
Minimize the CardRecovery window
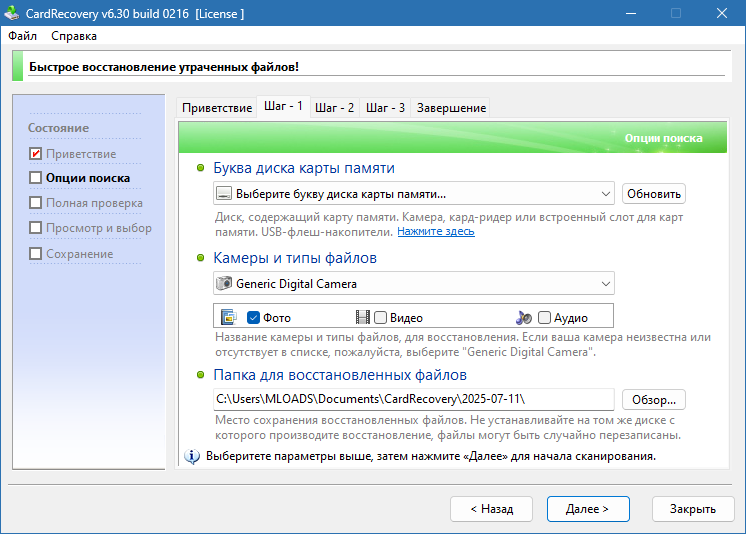click(631, 13)
